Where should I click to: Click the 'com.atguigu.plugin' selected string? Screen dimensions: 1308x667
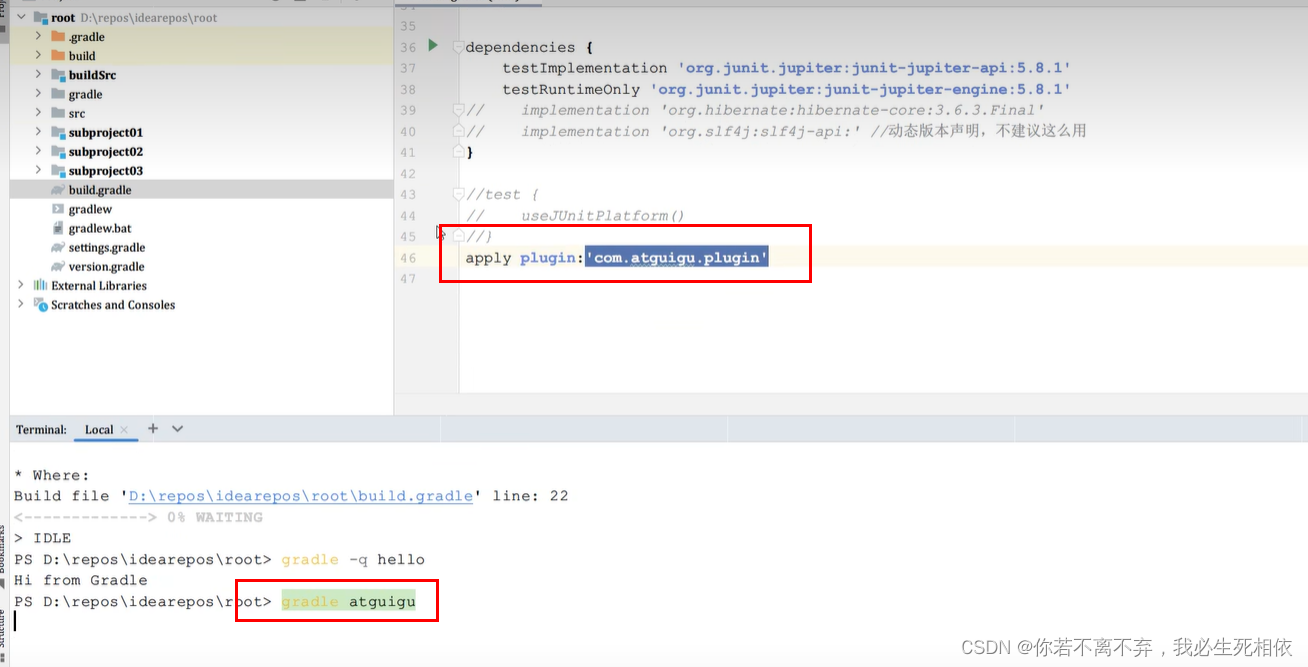(677, 258)
